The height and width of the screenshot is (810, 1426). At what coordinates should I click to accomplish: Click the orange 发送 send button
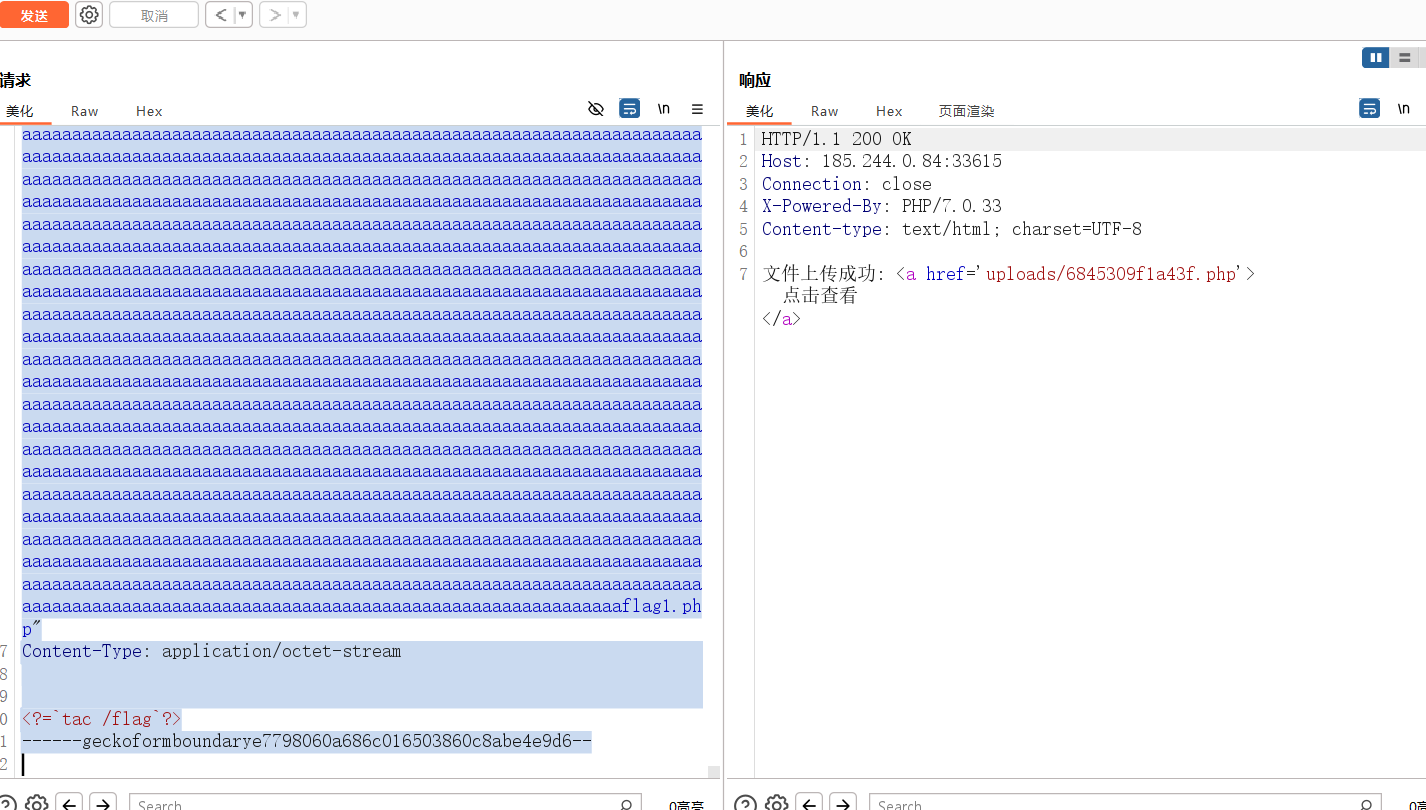(34, 15)
